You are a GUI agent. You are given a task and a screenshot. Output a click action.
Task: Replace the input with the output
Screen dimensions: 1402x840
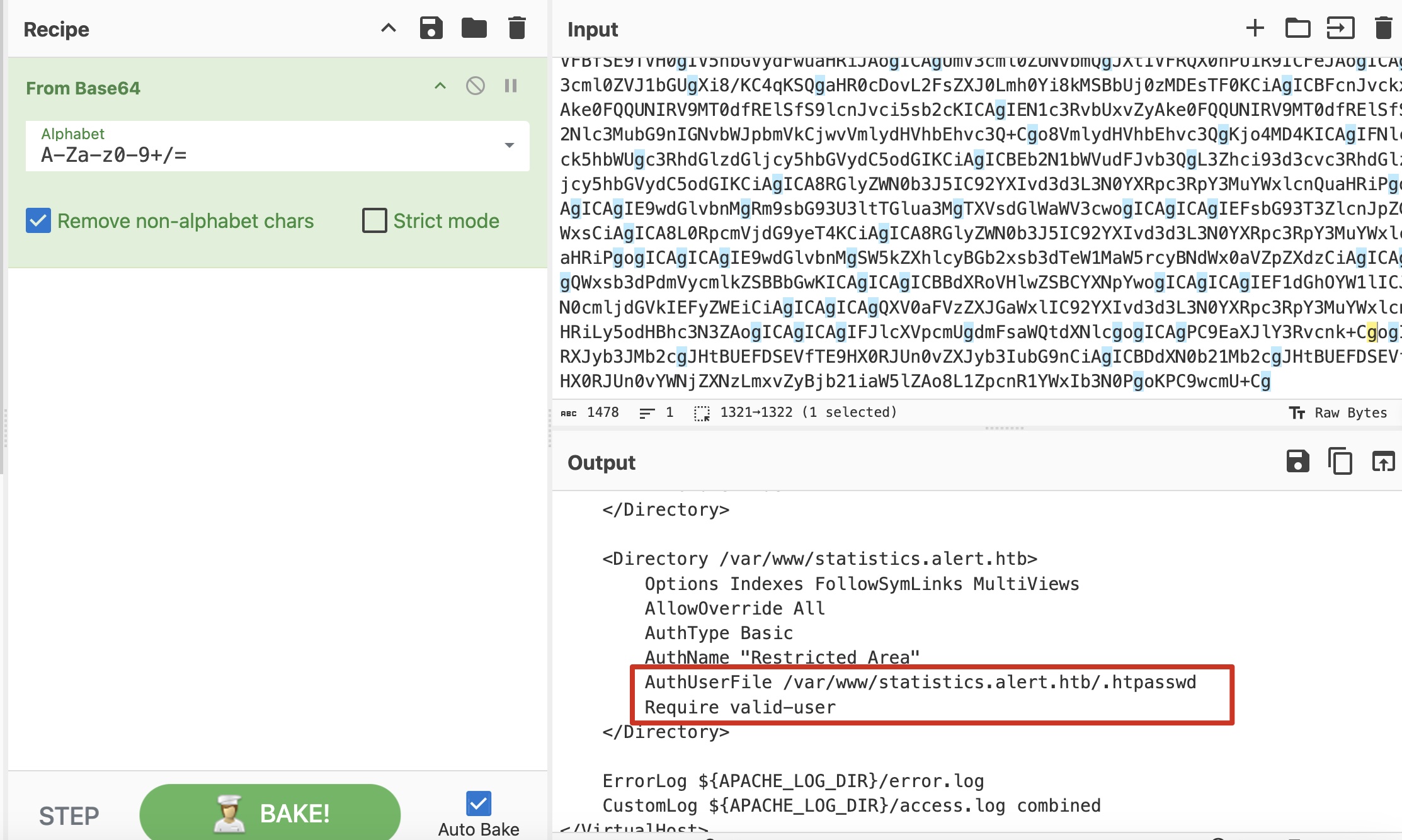click(1383, 462)
